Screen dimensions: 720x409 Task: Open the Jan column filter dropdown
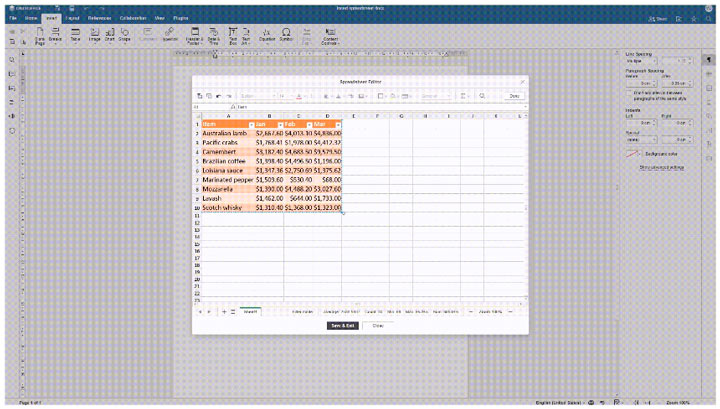click(x=280, y=125)
